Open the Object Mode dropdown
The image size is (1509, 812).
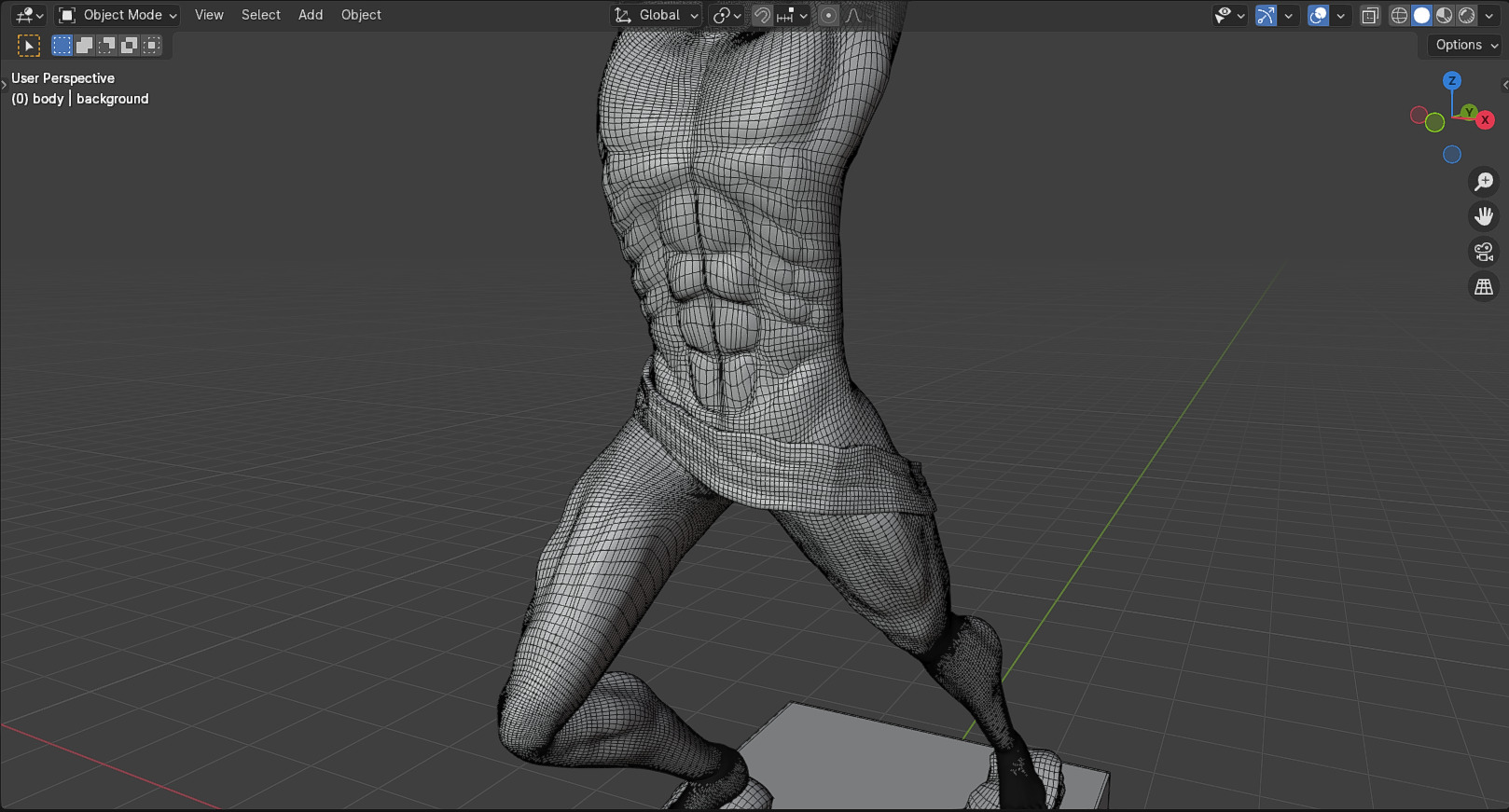[x=118, y=15]
